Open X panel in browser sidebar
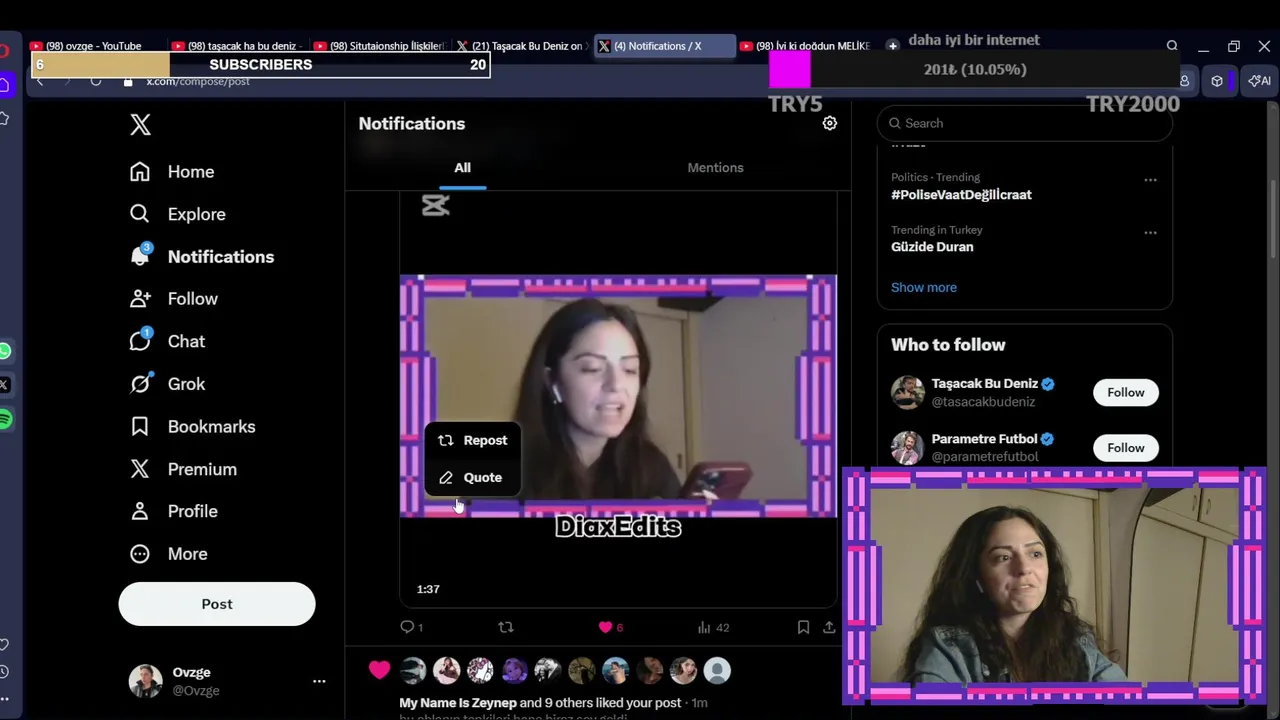 (x=5, y=385)
